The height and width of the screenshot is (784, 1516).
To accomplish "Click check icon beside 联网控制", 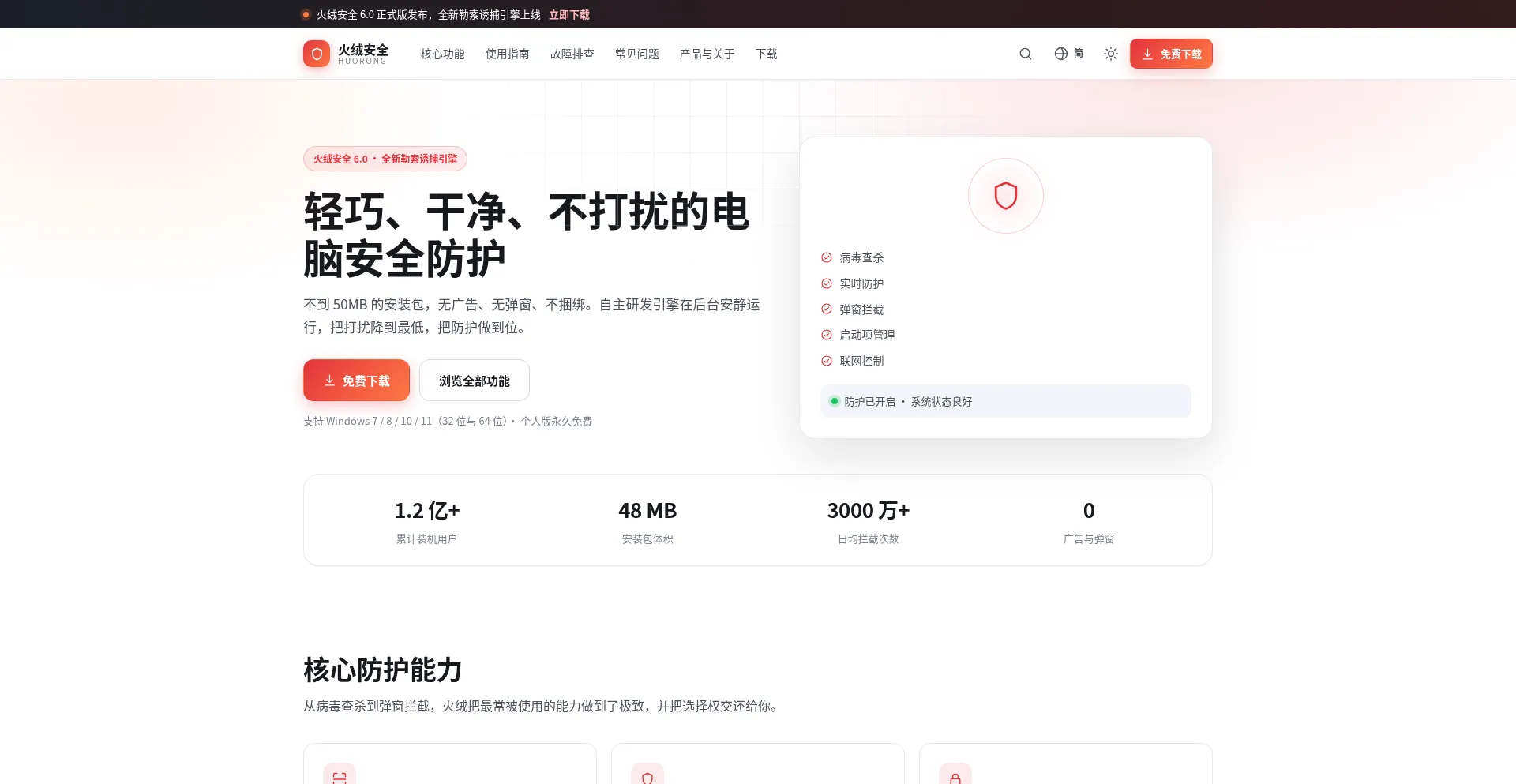I will [x=827, y=361].
